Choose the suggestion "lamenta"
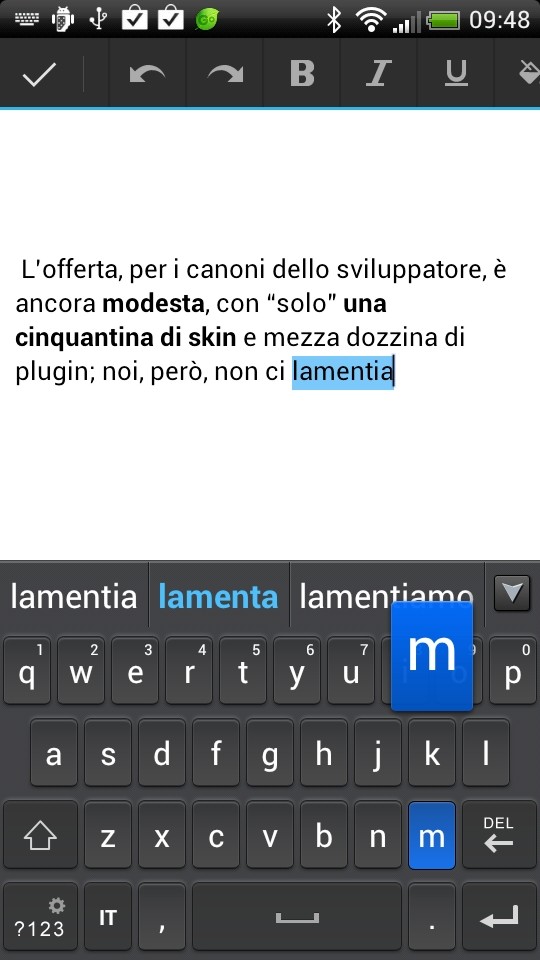This screenshot has width=540, height=960. coord(219,596)
